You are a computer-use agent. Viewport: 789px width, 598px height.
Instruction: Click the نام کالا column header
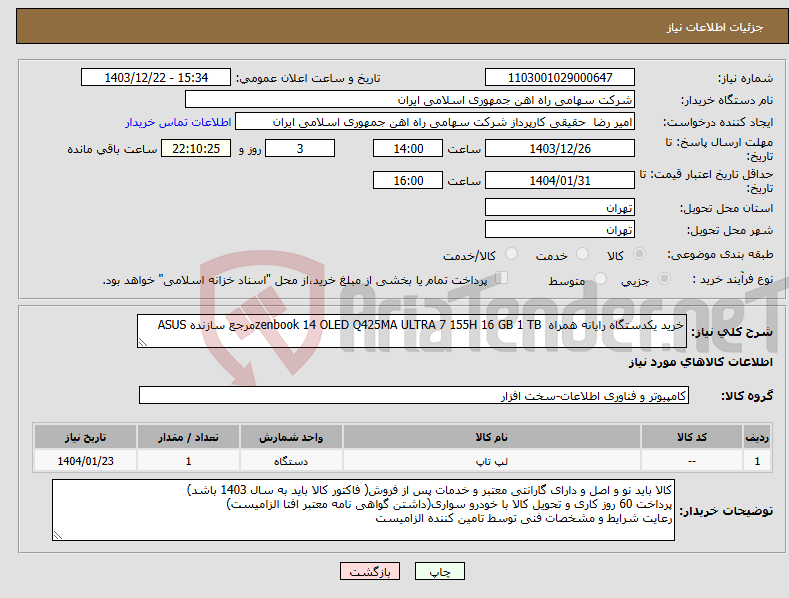(x=492, y=437)
